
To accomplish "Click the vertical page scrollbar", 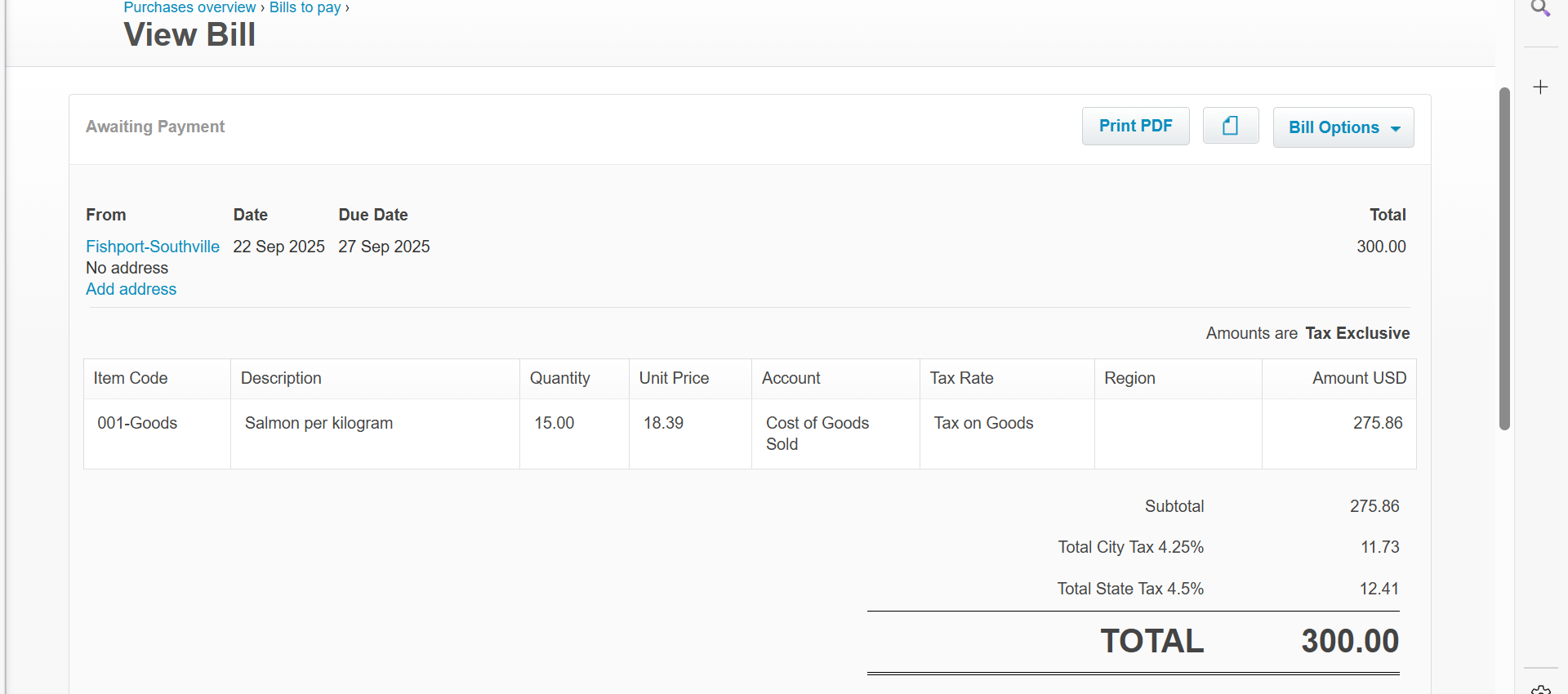I will tap(1504, 258).
